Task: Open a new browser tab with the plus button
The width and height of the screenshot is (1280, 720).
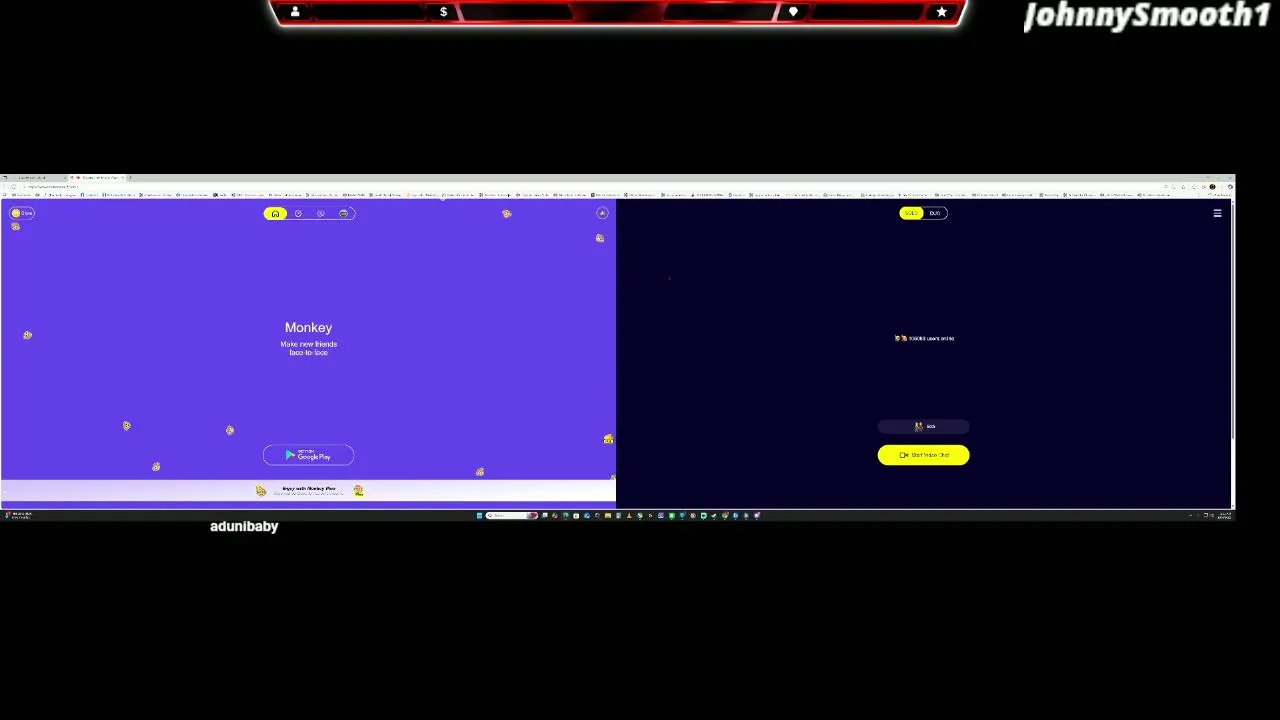Action: (x=129, y=177)
